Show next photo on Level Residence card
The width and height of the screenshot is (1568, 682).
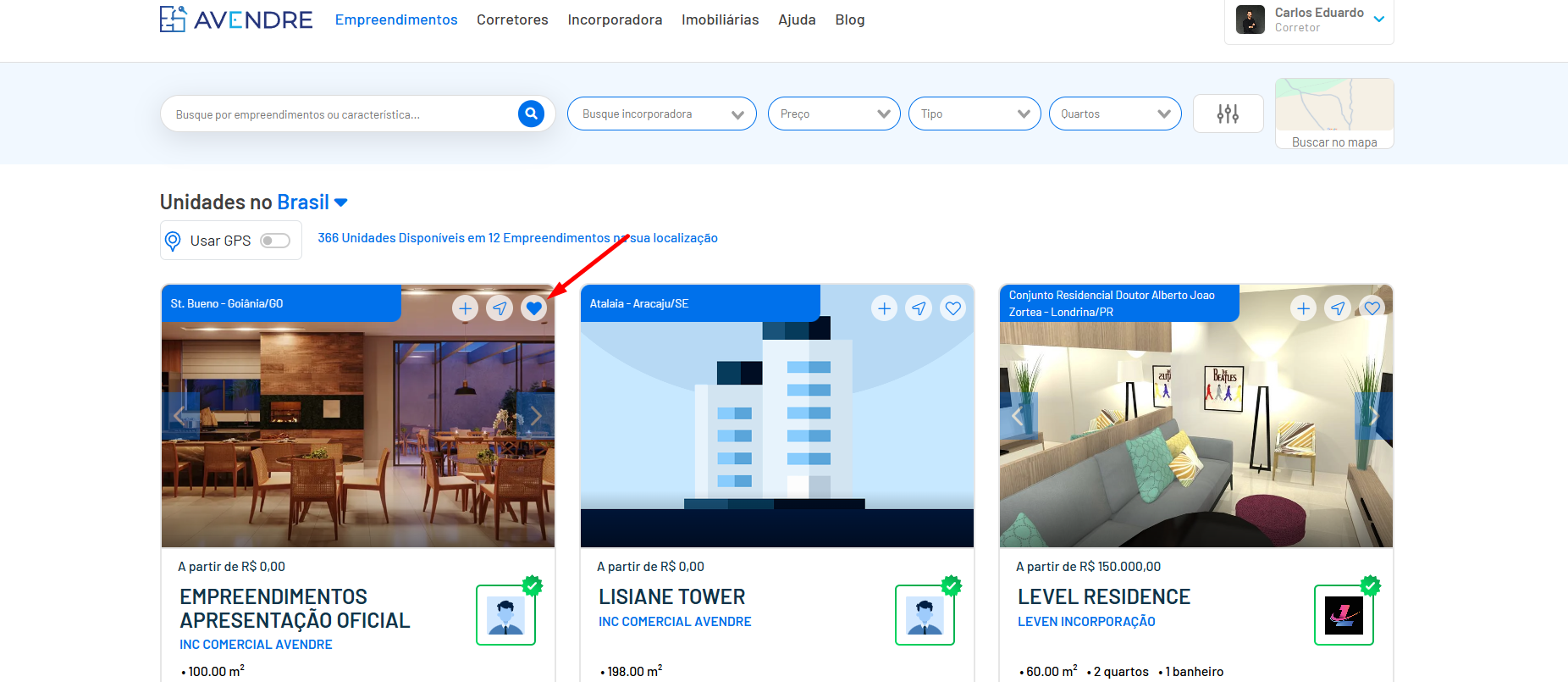click(x=1373, y=416)
